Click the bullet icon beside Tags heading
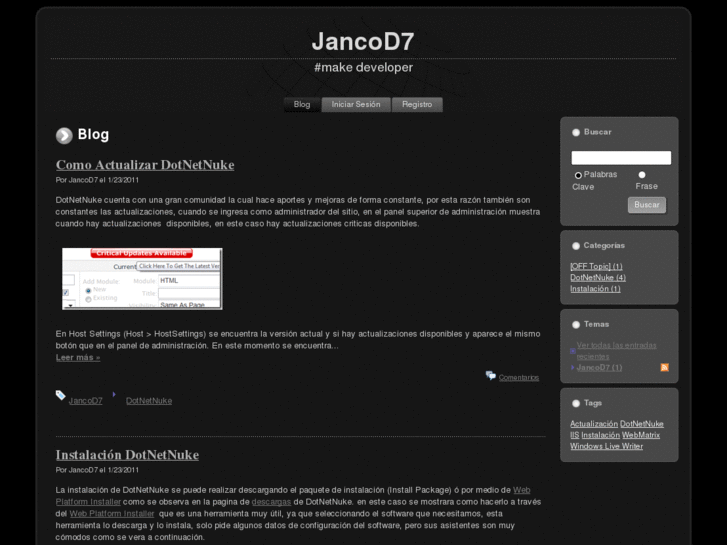This screenshot has width=727, height=545. (576, 404)
